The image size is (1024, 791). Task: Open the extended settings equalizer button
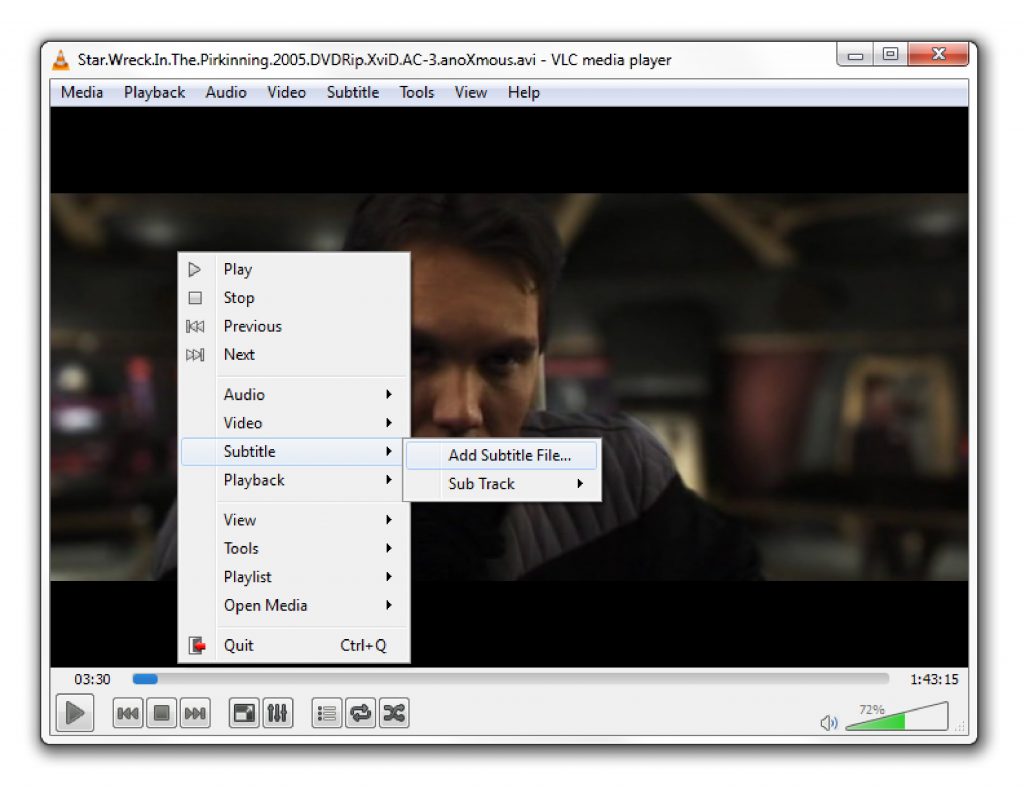pyautogui.click(x=277, y=713)
